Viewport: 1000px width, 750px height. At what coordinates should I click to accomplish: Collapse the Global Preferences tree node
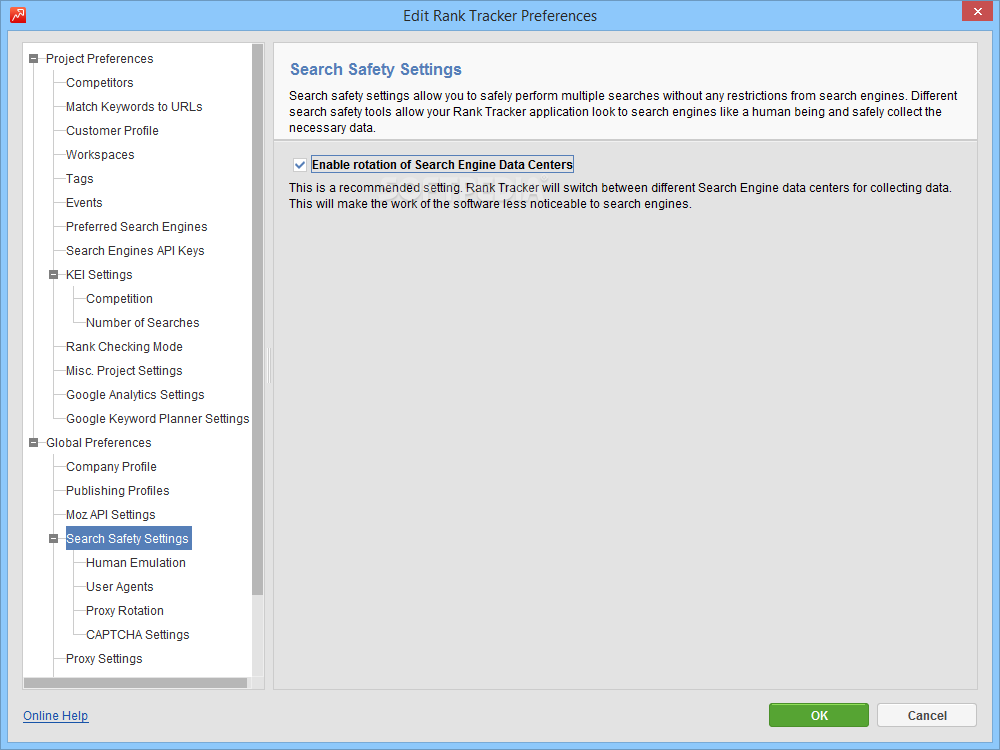tap(34, 443)
